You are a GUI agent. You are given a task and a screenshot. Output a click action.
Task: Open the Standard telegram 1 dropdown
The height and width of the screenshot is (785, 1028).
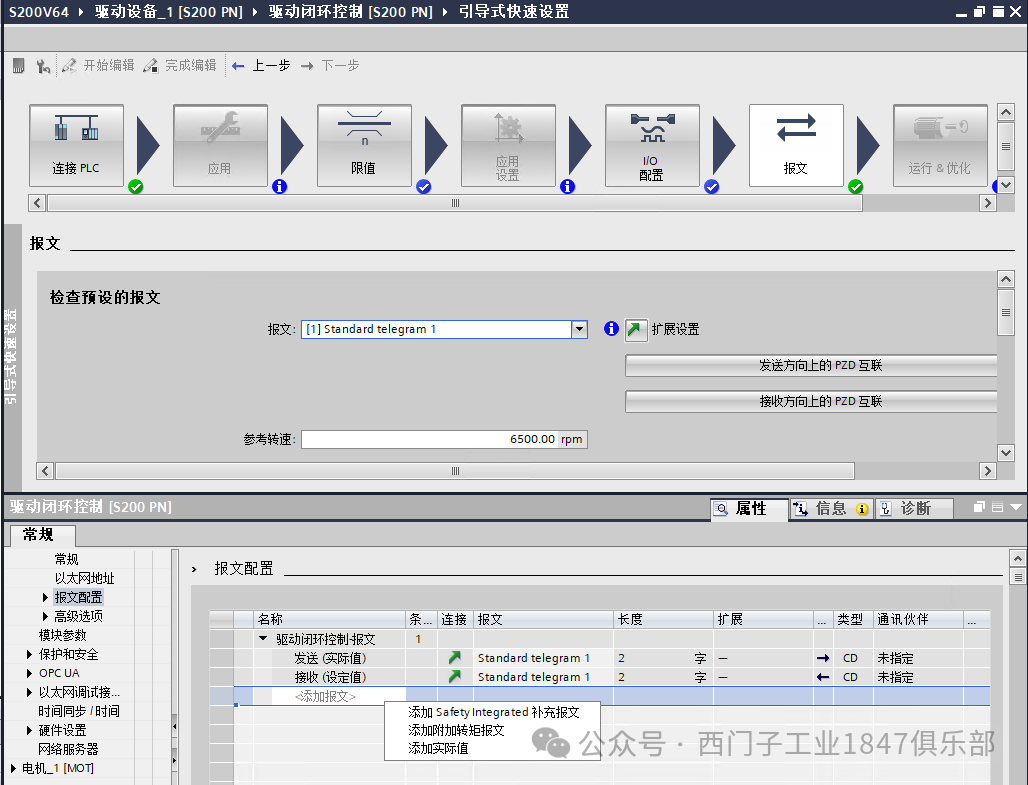[x=579, y=329]
